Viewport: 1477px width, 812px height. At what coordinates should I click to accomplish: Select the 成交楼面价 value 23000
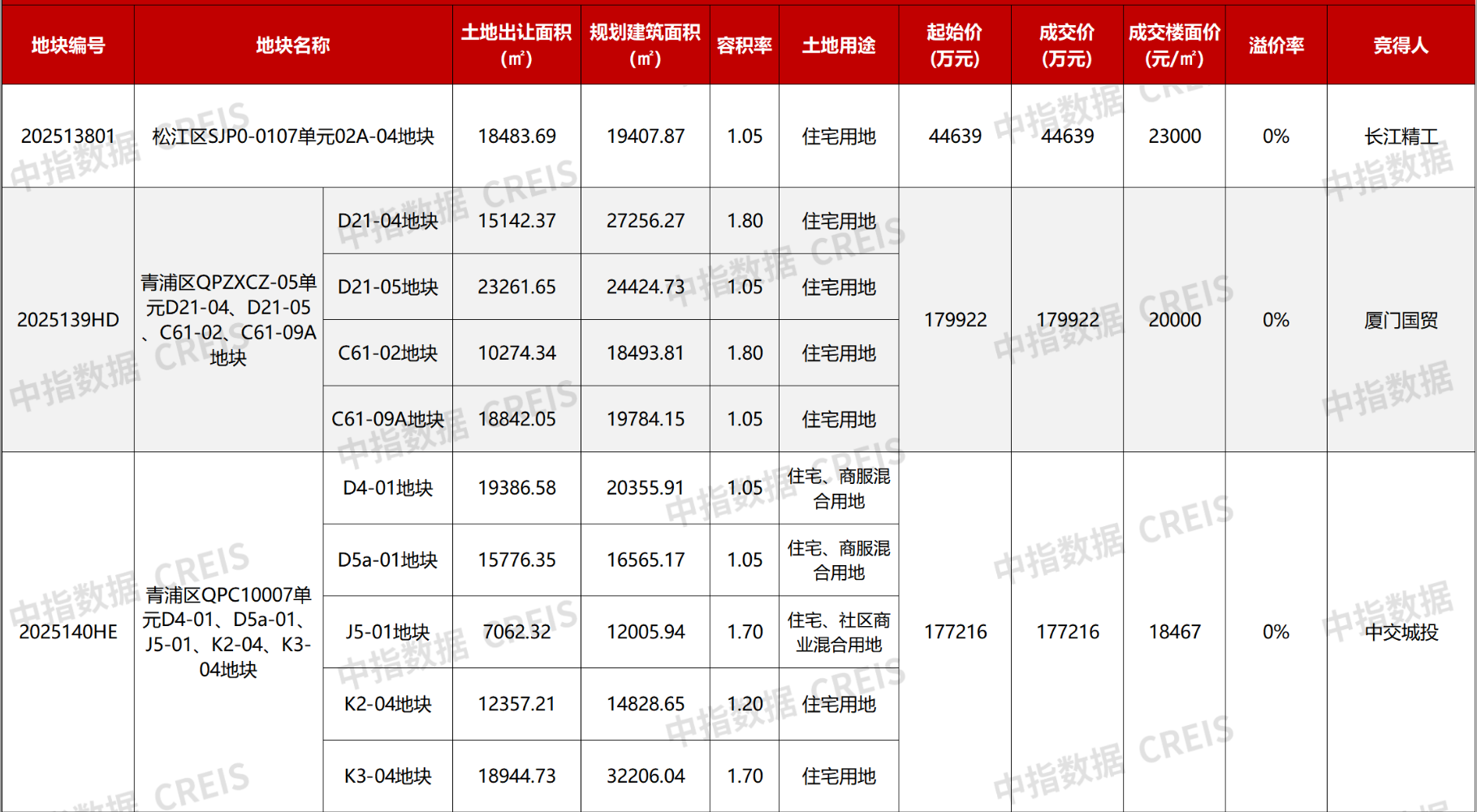click(x=1173, y=136)
